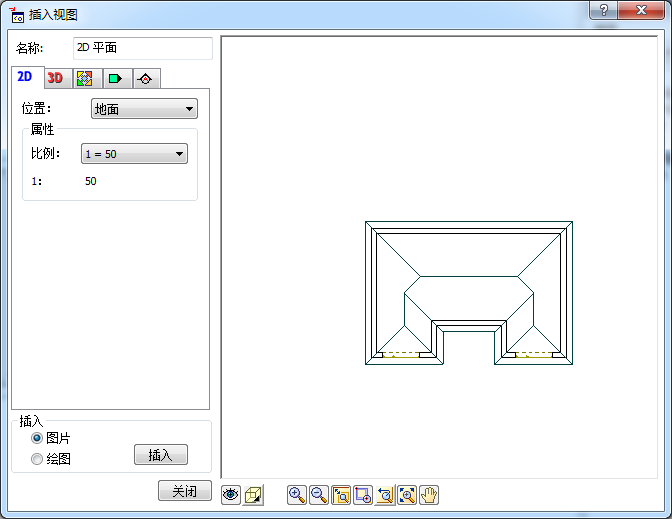
Task: Click the zoom out magnifier icon
Action: click(x=319, y=495)
